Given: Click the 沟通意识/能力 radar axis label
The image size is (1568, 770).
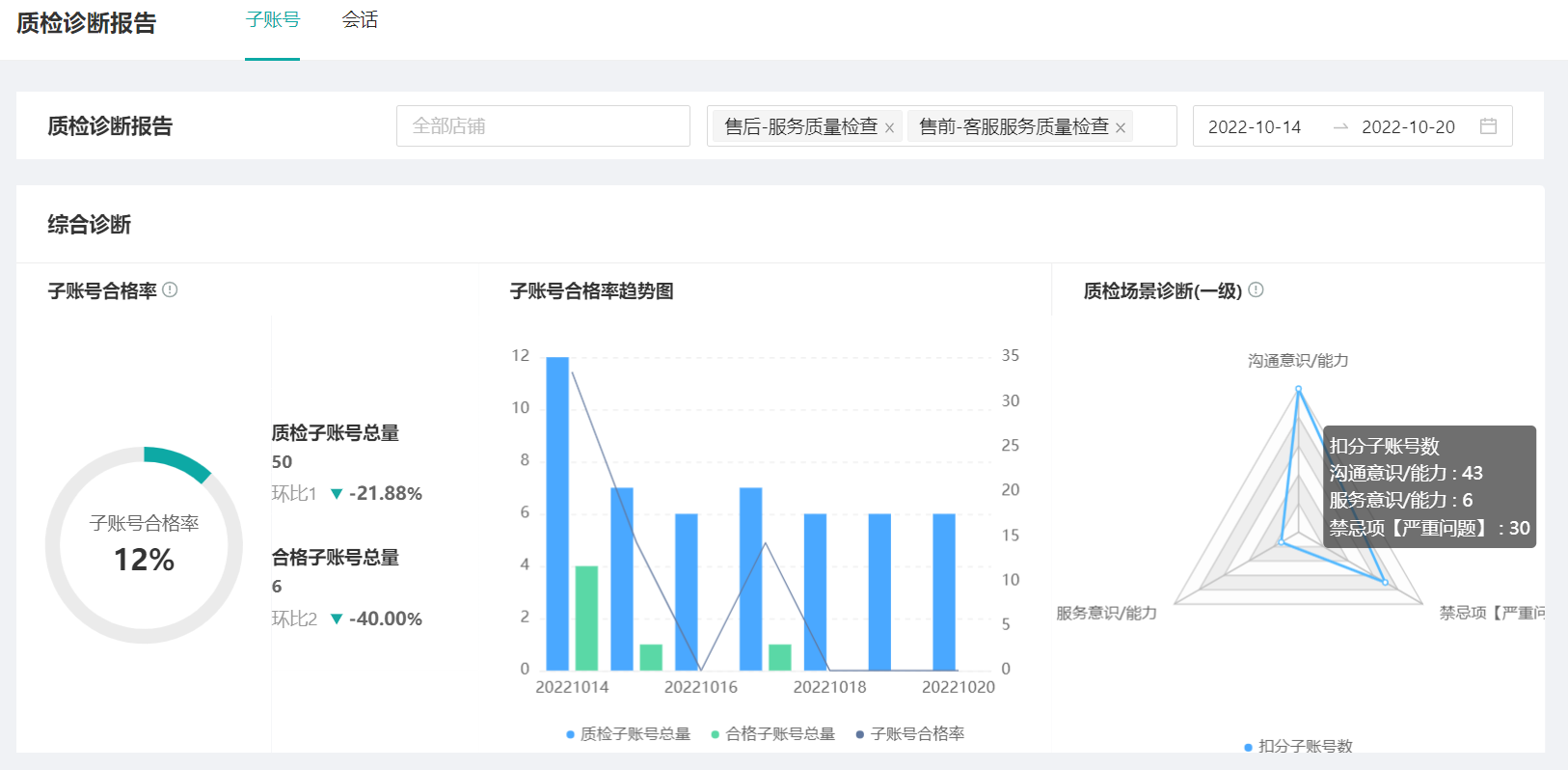Looking at the screenshot, I should (x=1298, y=361).
